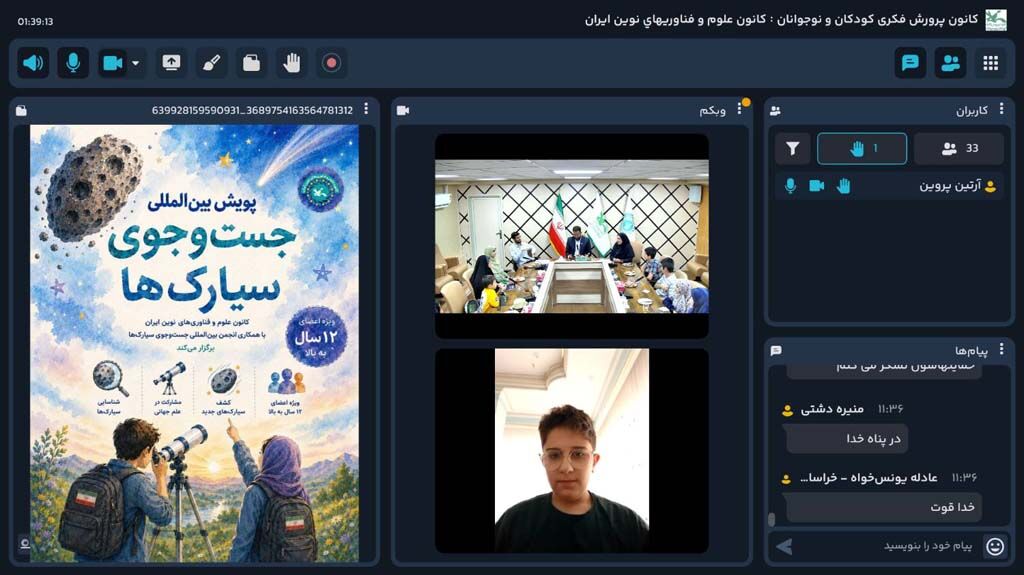Select the all users tab showing 33

point(959,149)
